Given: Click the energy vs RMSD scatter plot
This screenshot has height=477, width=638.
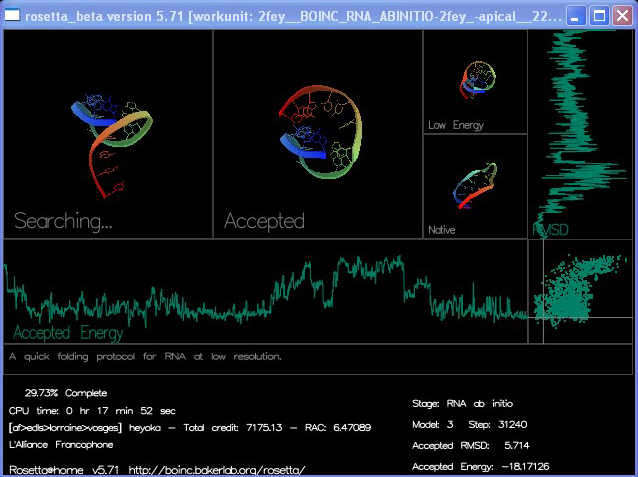Looking at the screenshot, I should 579,291.
